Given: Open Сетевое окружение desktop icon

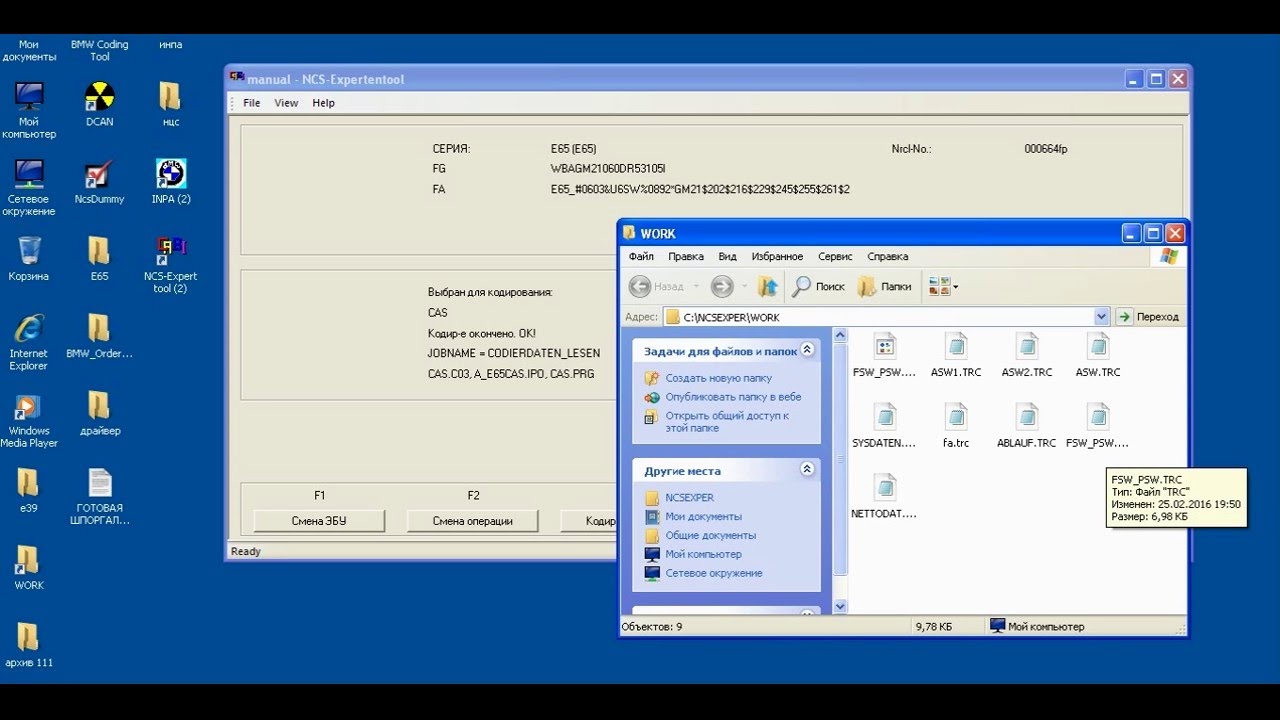Looking at the screenshot, I should tap(29, 188).
